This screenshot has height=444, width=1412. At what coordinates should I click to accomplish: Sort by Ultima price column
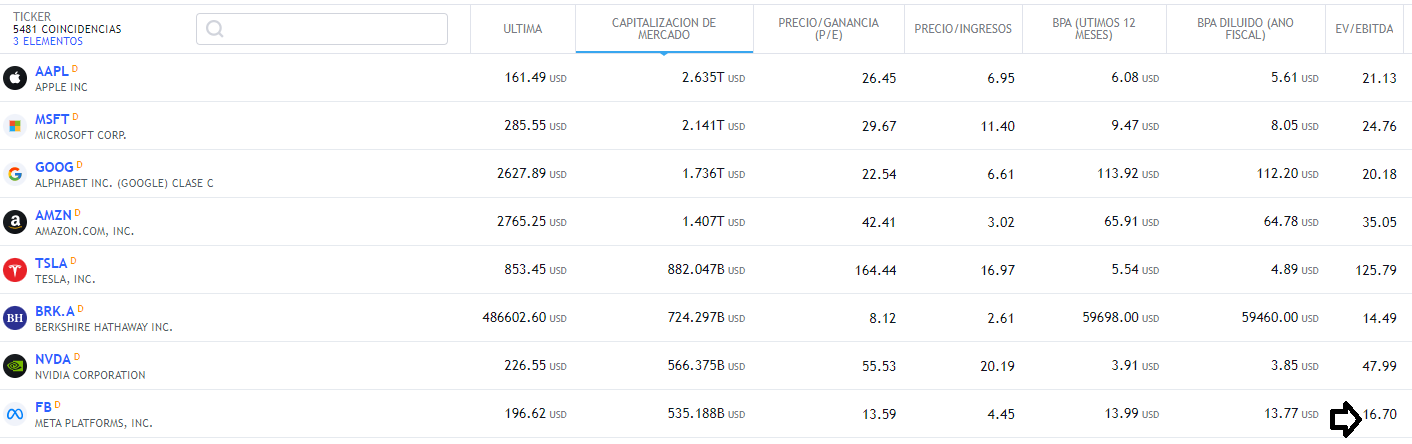coord(522,29)
